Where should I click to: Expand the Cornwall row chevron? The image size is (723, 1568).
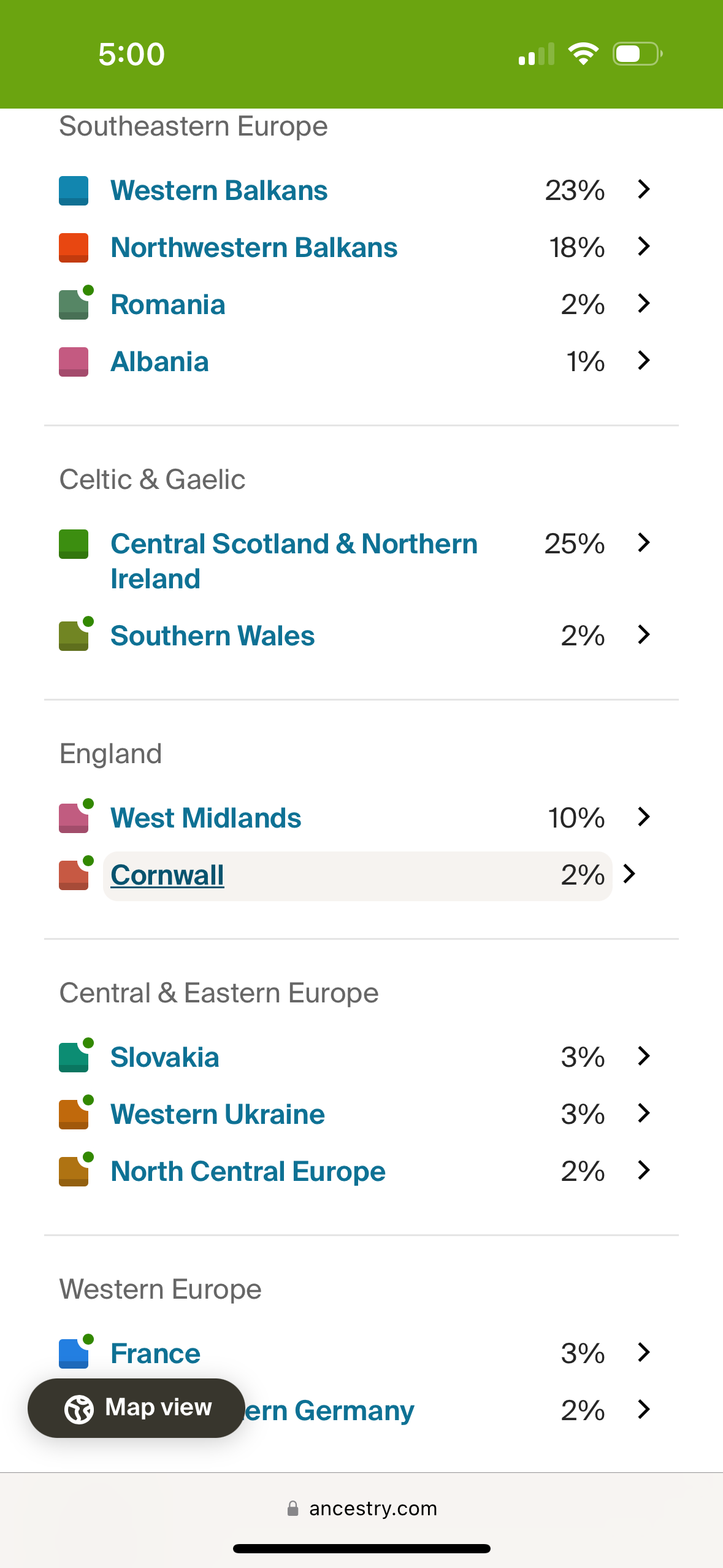coord(629,874)
